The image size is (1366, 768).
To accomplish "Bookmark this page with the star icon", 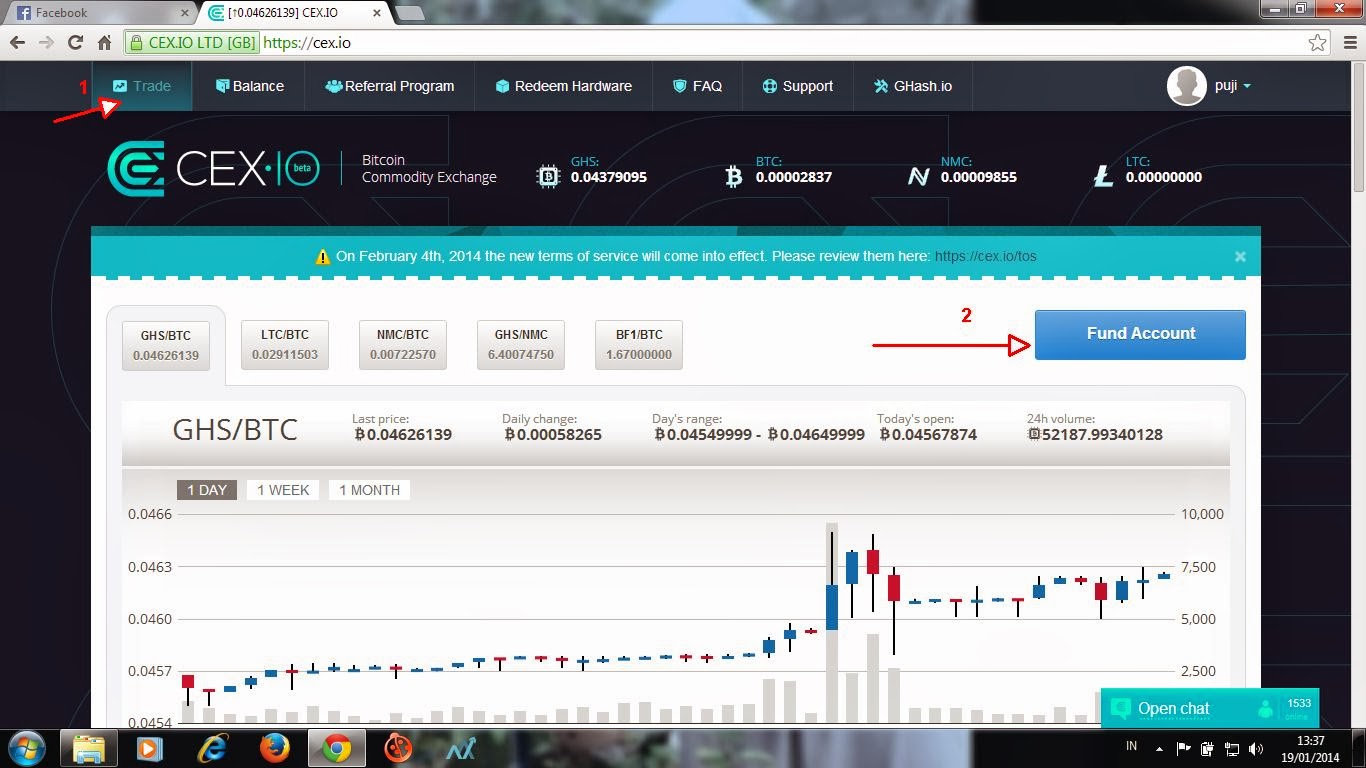I will (1318, 43).
